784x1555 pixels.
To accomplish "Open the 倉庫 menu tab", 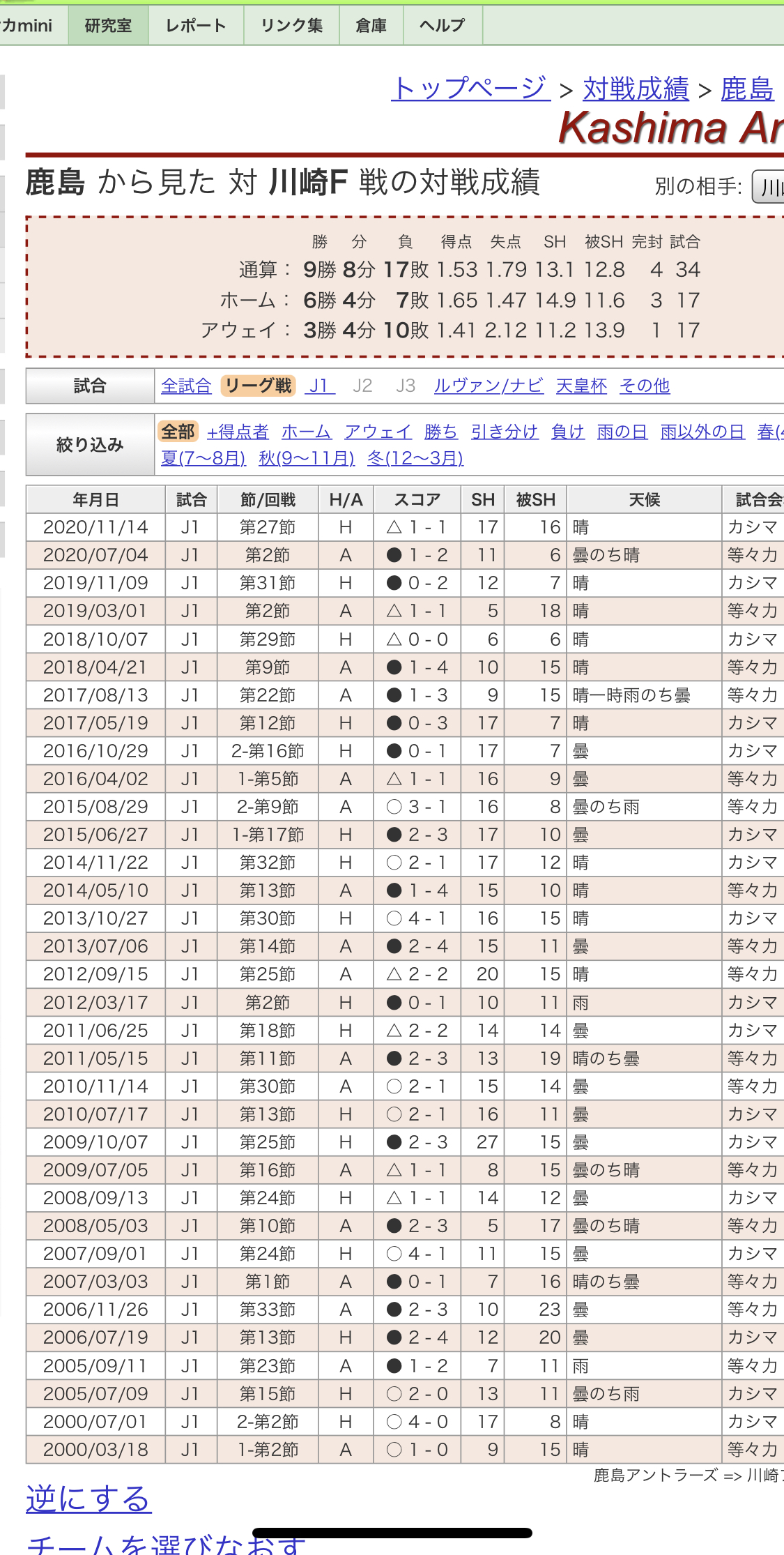I will click(371, 26).
